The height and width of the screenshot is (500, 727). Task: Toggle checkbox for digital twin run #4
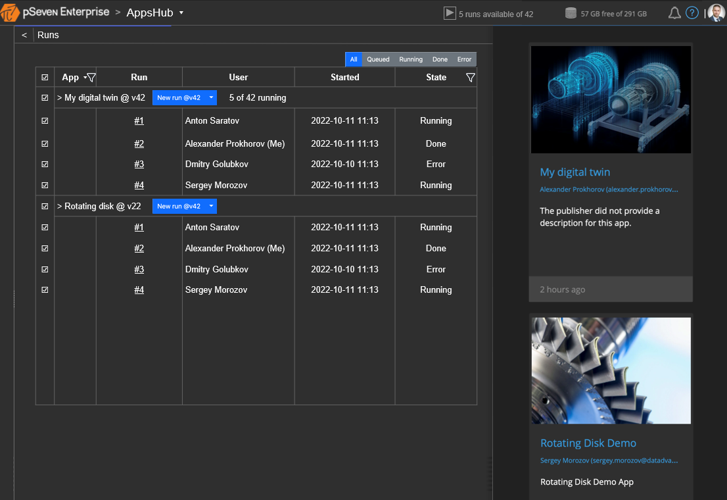point(45,185)
